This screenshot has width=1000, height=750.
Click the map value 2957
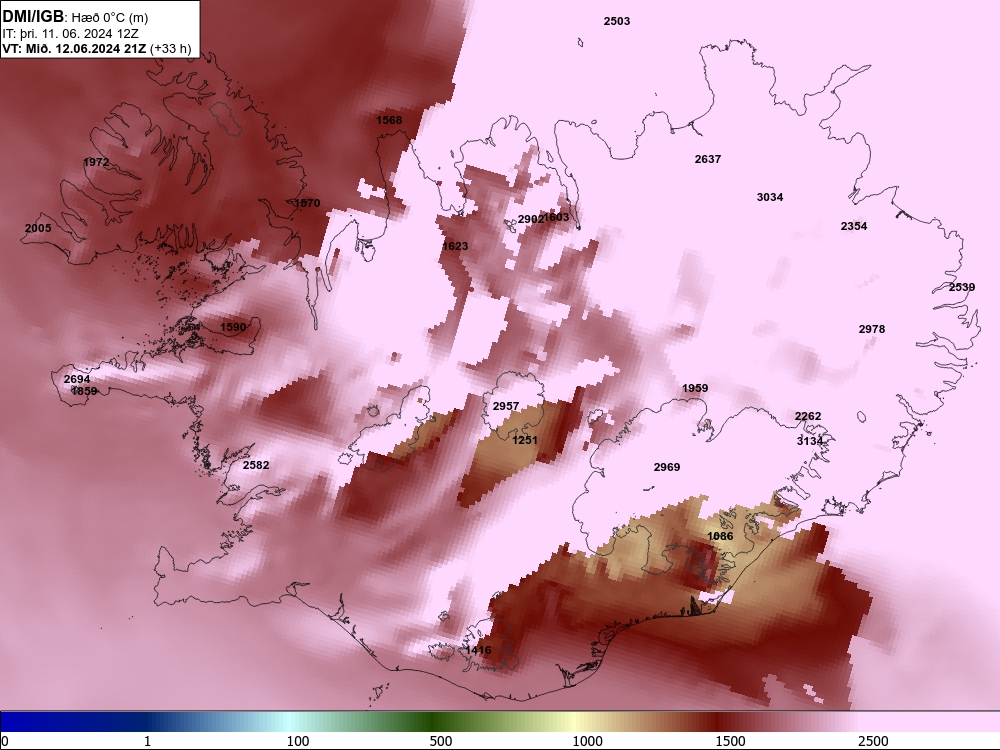(x=506, y=406)
